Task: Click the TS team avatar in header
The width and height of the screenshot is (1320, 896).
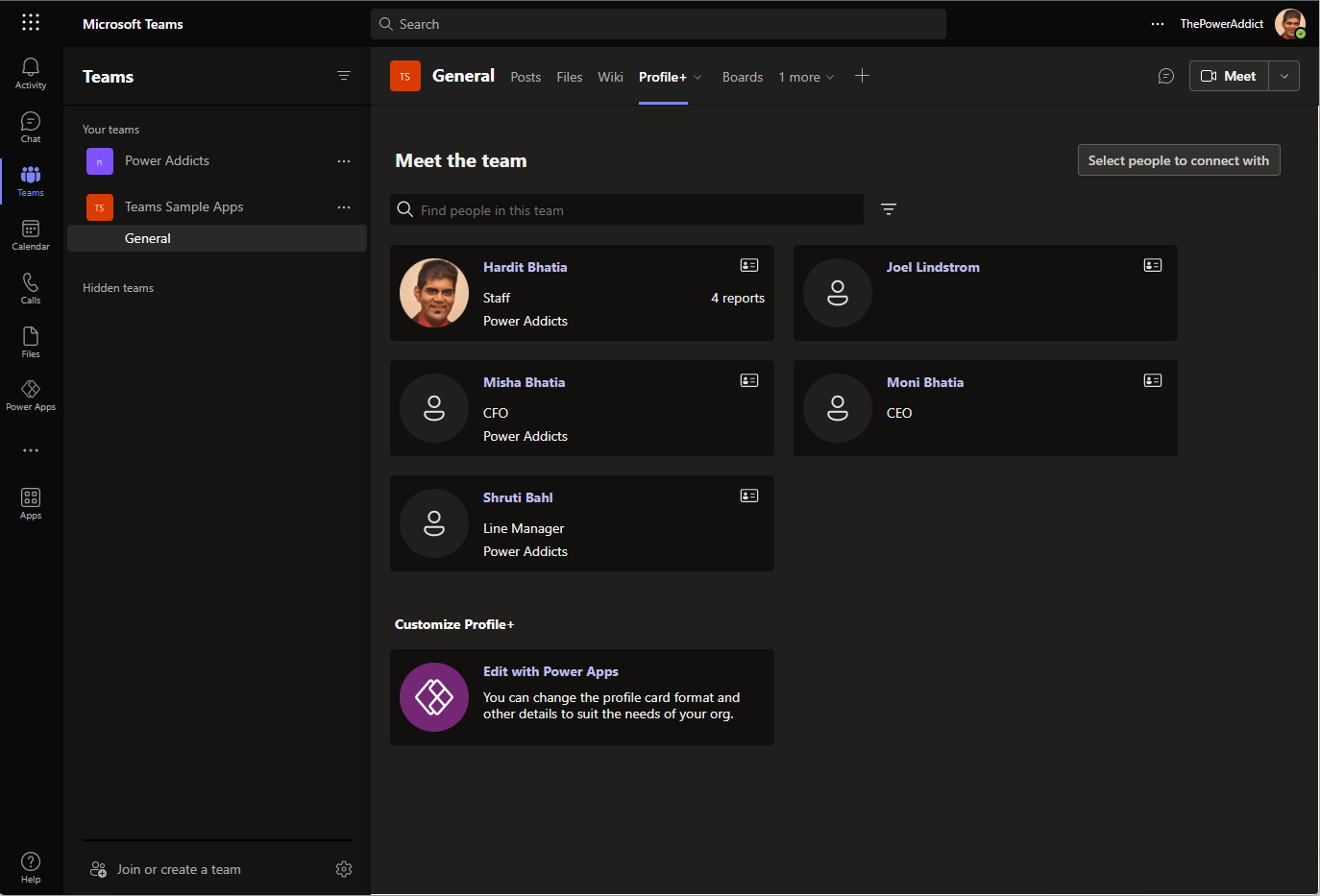Action: click(405, 76)
